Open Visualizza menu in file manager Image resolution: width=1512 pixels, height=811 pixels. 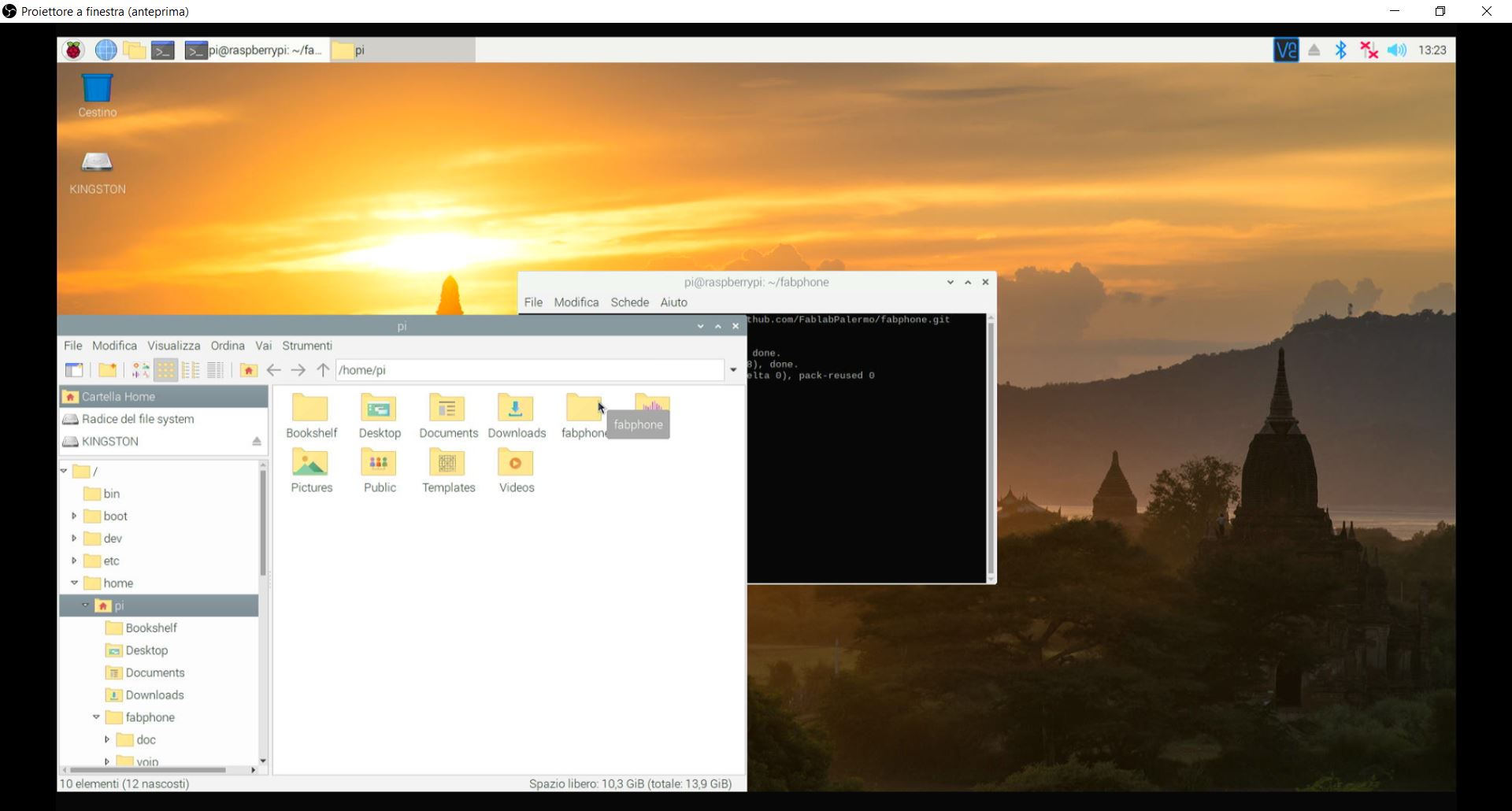(173, 346)
